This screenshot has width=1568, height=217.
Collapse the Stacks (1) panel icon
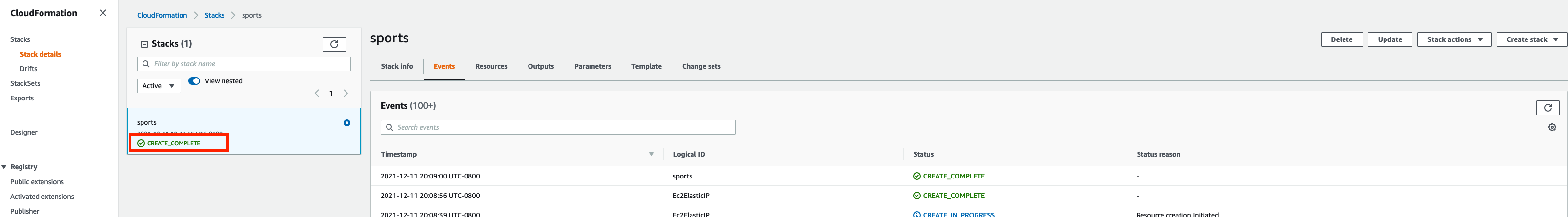click(144, 44)
